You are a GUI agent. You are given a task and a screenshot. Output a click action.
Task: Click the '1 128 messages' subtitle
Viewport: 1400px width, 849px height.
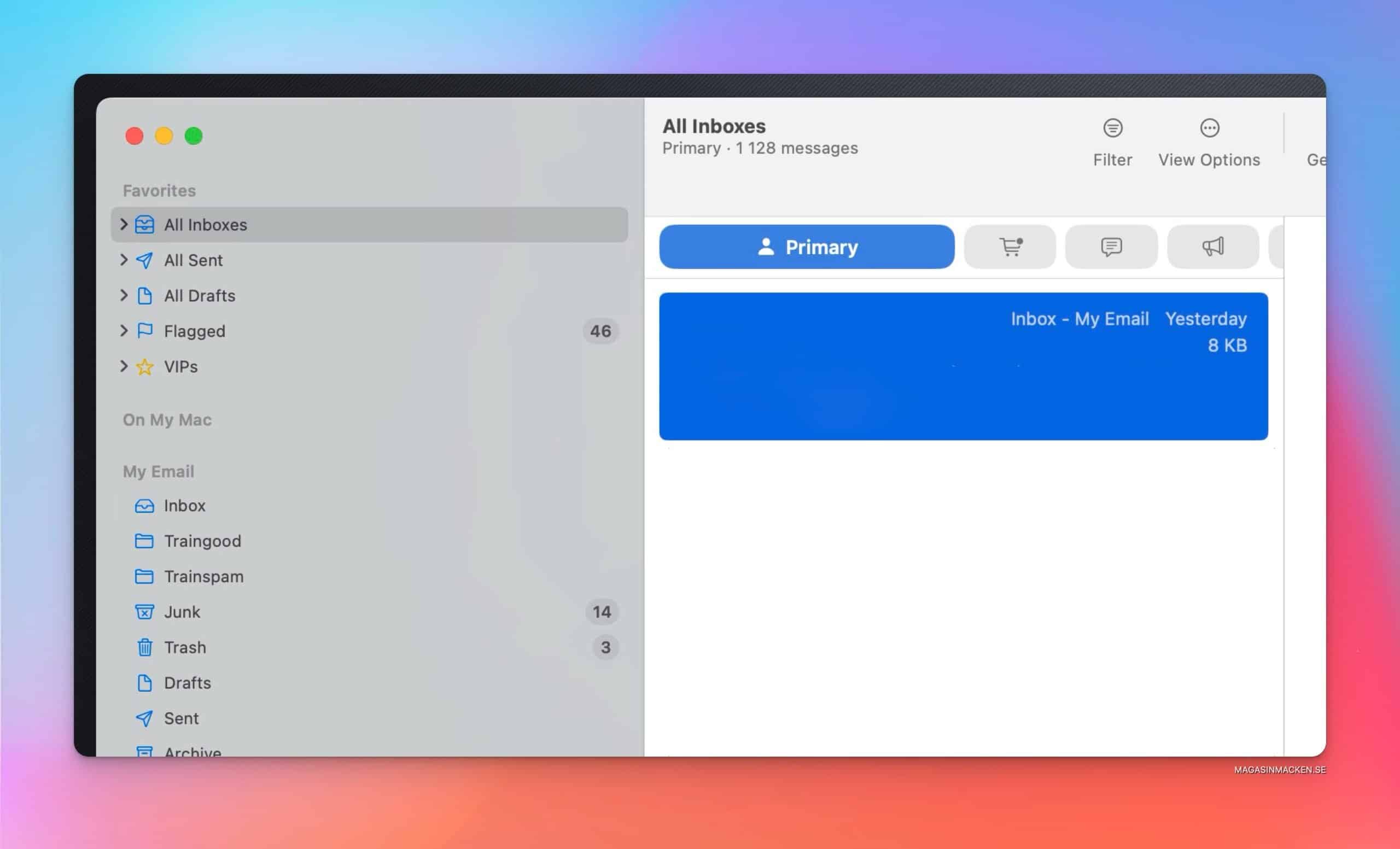click(x=797, y=148)
